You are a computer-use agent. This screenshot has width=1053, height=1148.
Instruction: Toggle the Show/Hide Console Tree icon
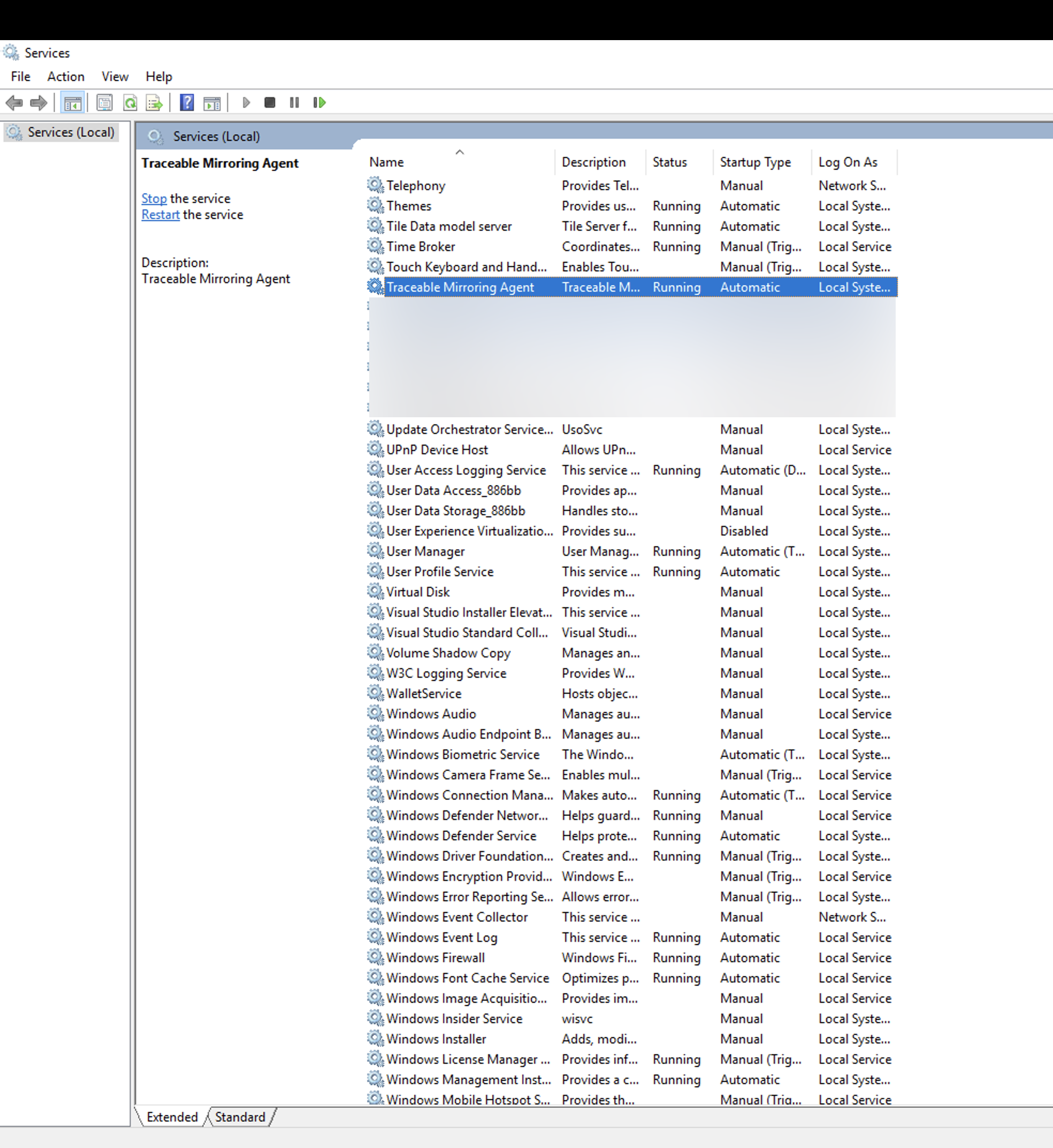pyautogui.click(x=73, y=103)
